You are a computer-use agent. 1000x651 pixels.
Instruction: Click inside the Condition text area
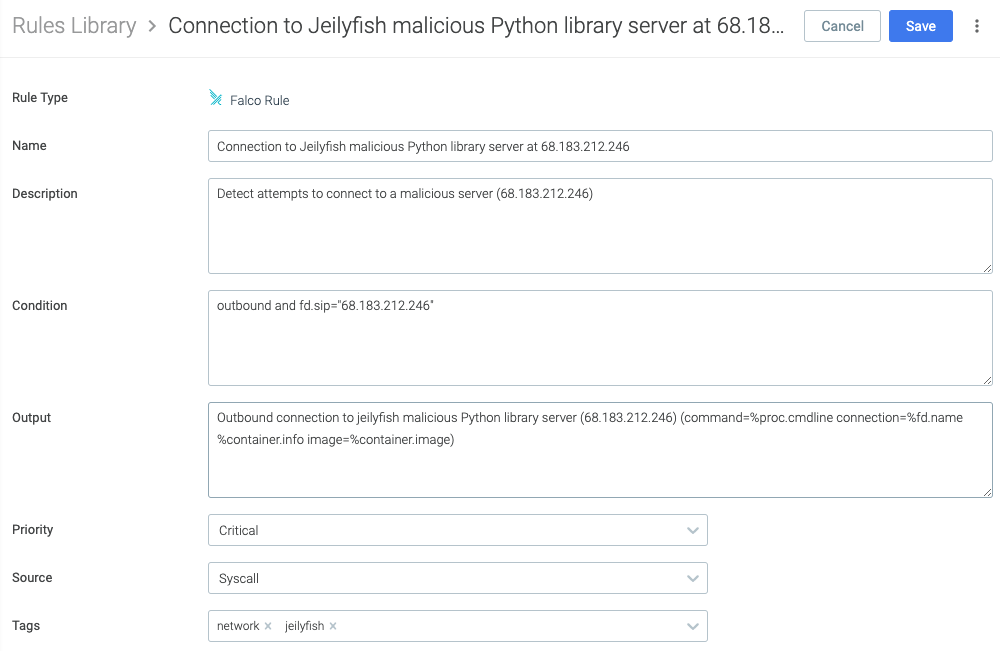(600, 338)
